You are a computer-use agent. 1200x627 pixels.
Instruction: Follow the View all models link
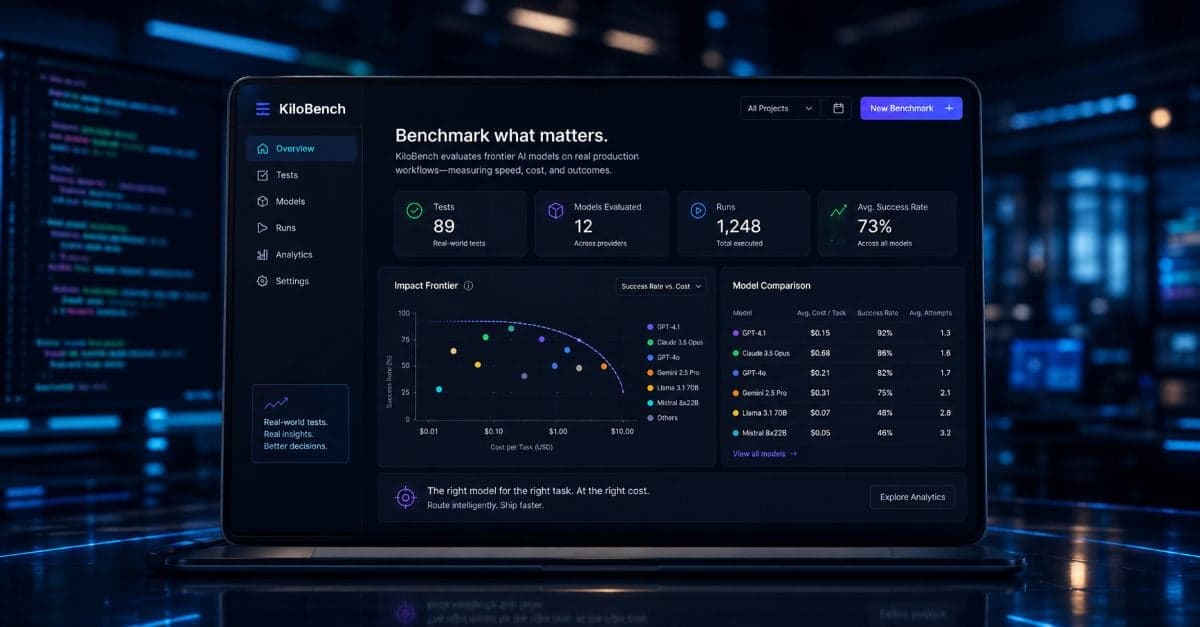pos(765,454)
